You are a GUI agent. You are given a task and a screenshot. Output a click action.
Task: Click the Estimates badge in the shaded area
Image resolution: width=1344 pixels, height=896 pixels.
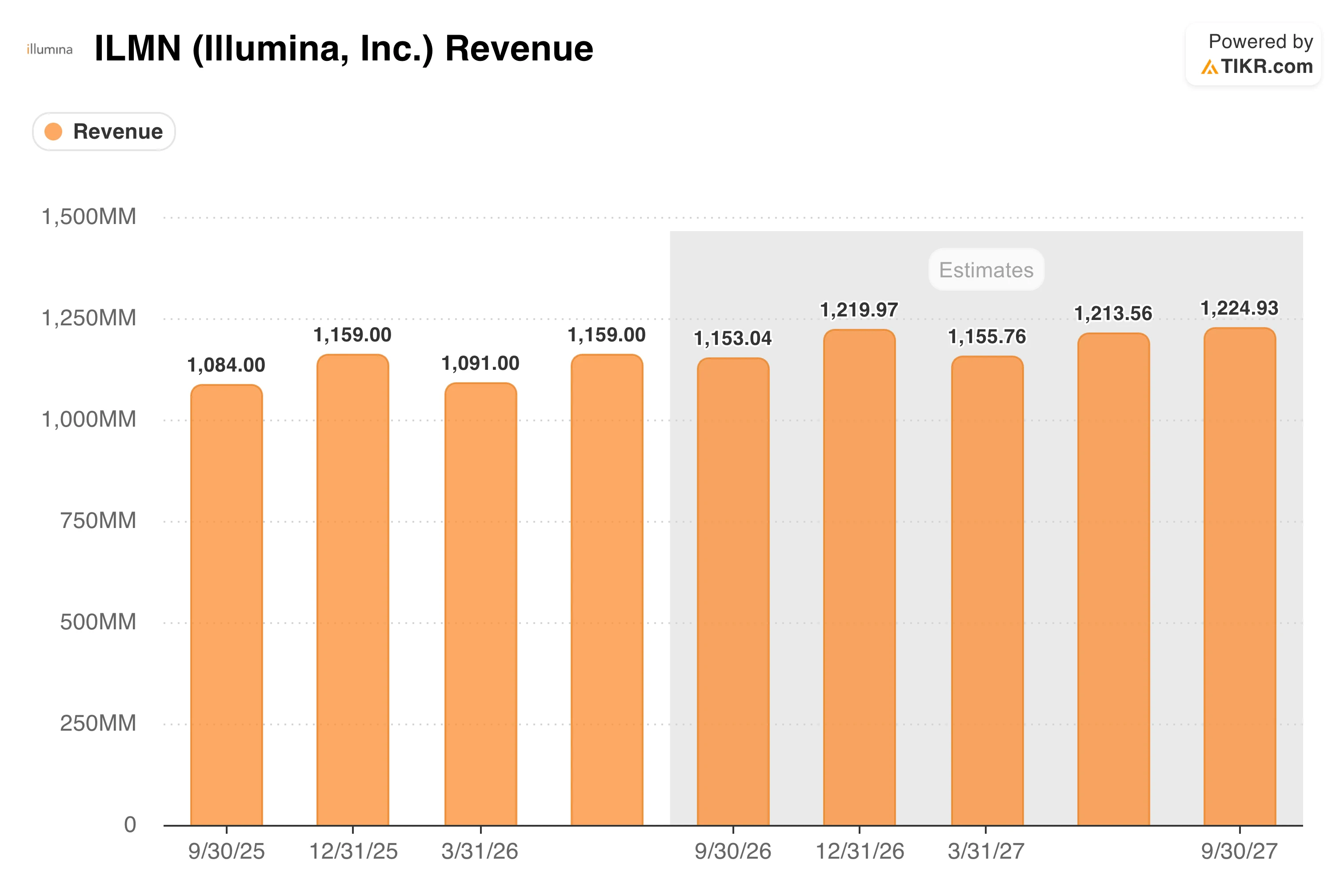pos(986,270)
